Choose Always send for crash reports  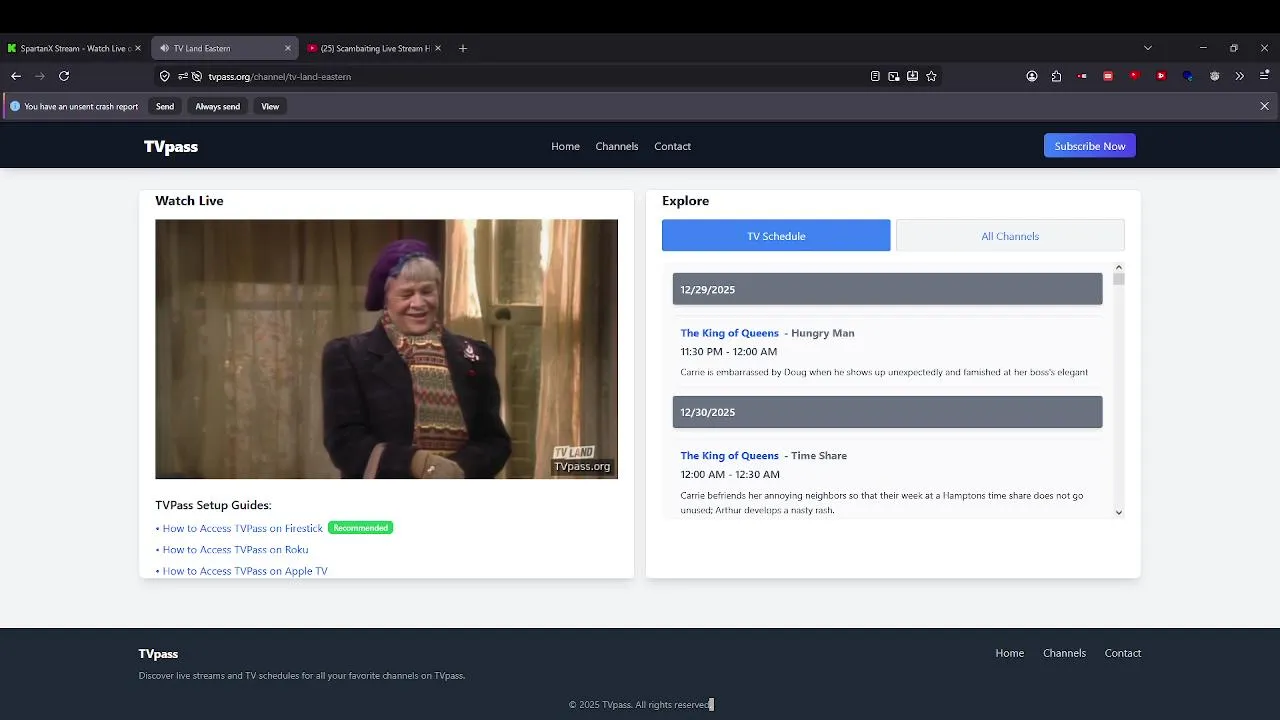(x=217, y=106)
